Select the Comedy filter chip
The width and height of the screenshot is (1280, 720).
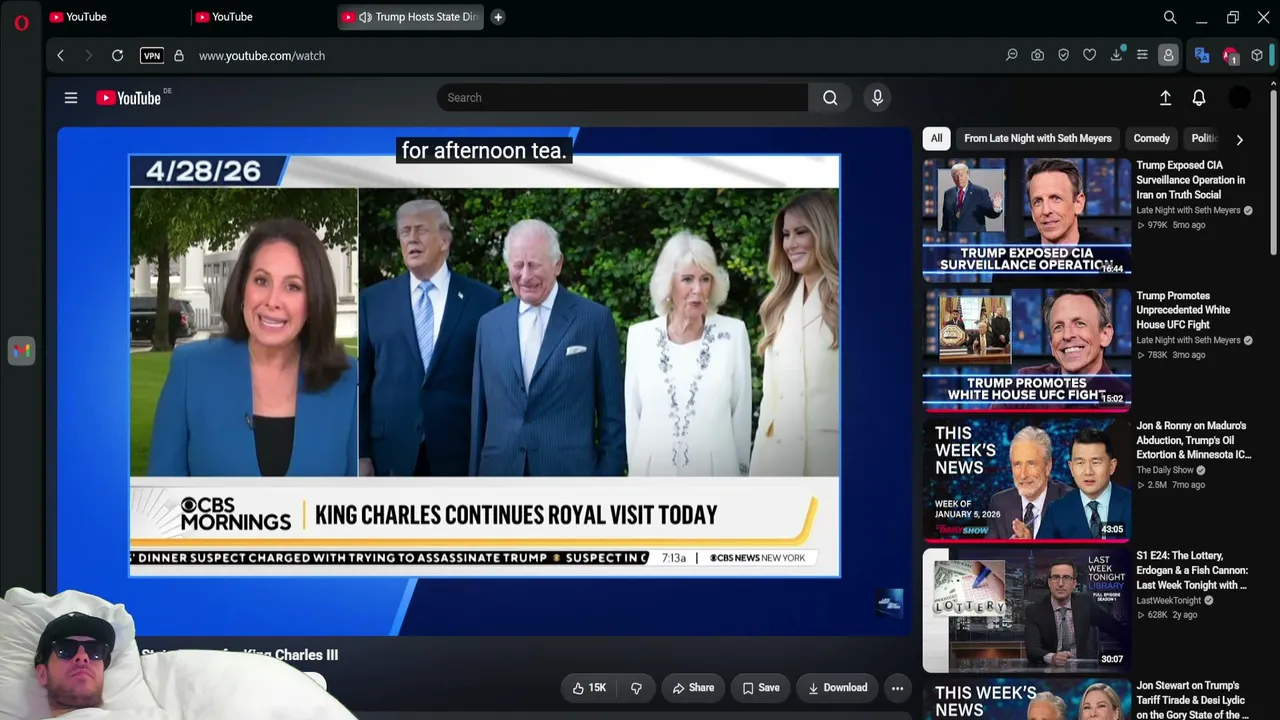point(1151,139)
